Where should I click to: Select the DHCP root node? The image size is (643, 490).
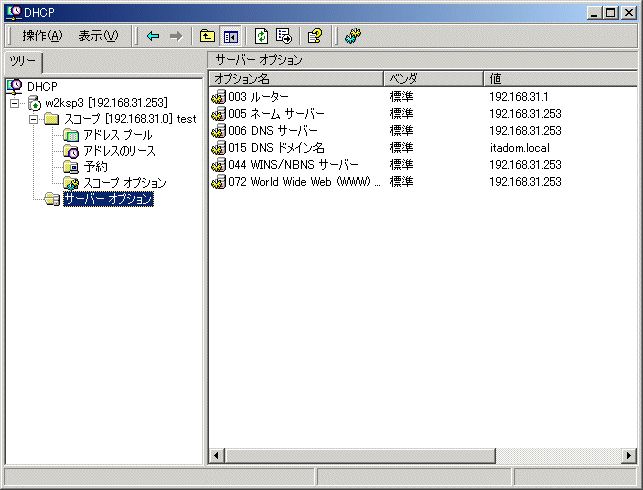(x=42, y=87)
